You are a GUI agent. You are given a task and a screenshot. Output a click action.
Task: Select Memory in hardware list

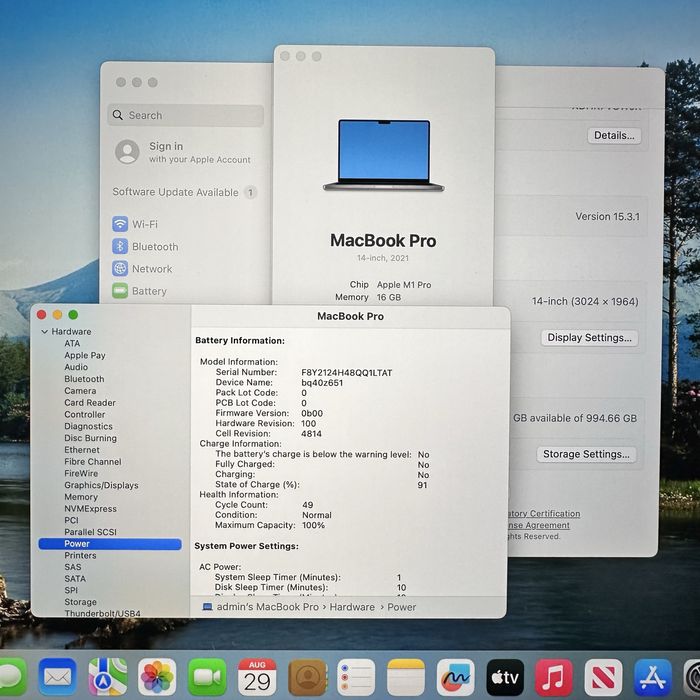click(81, 497)
